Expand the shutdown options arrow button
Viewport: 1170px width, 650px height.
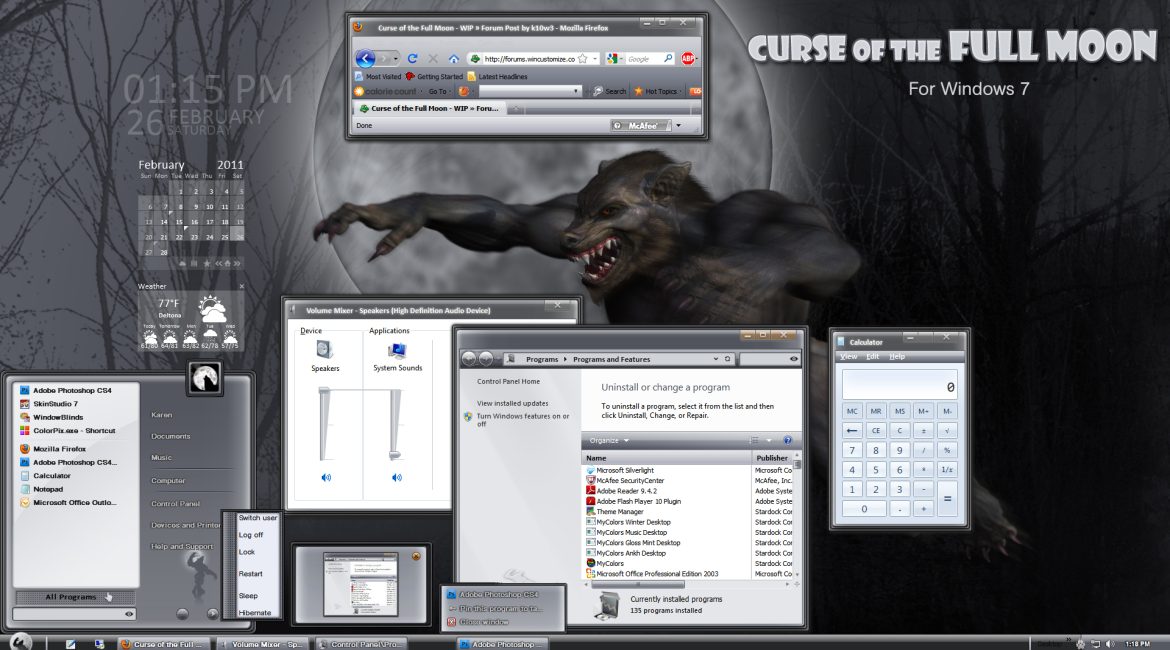tap(213, 613)
